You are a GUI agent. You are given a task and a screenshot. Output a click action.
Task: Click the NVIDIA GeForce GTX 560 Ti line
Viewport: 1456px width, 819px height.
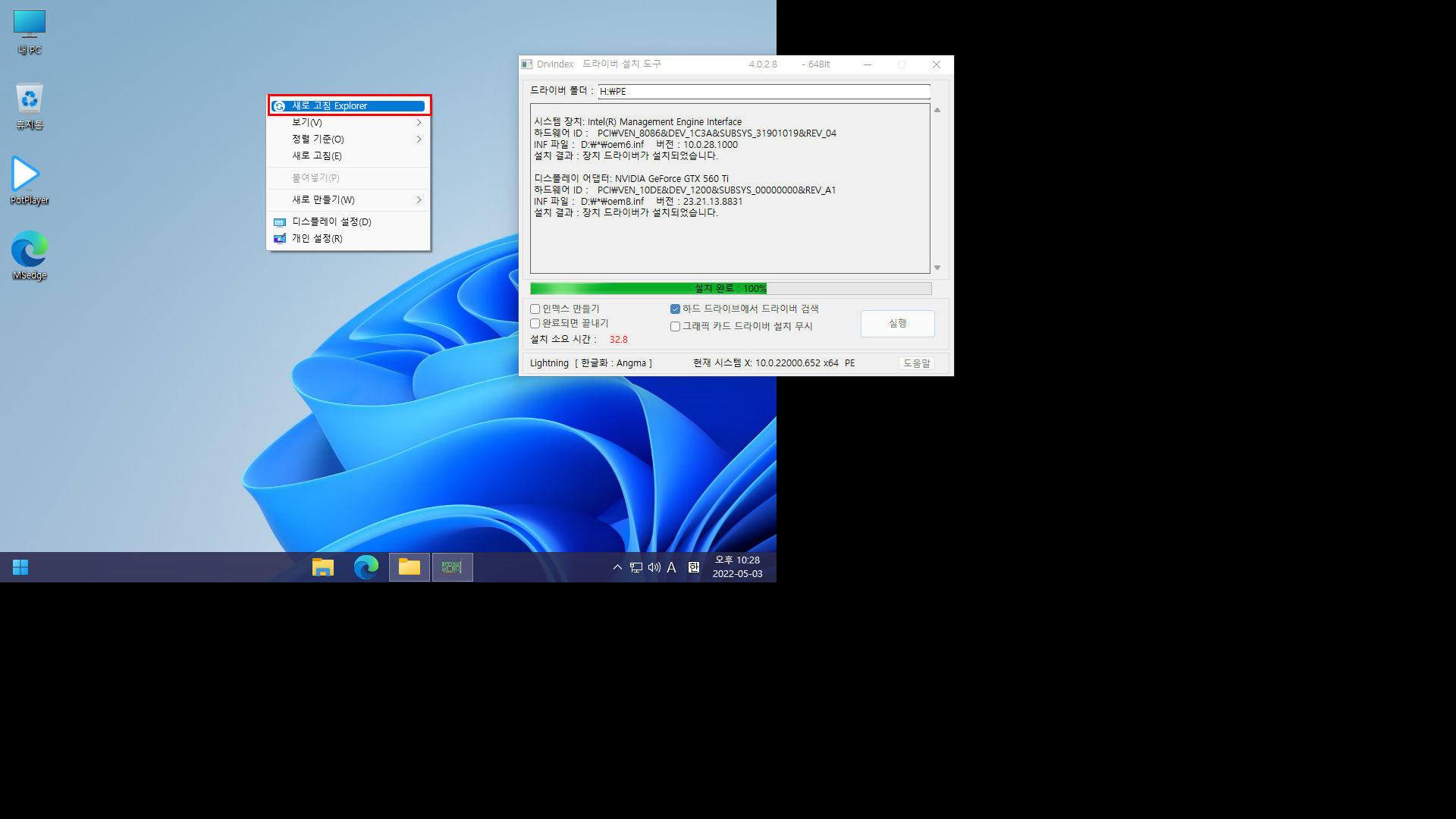[631, 179]
